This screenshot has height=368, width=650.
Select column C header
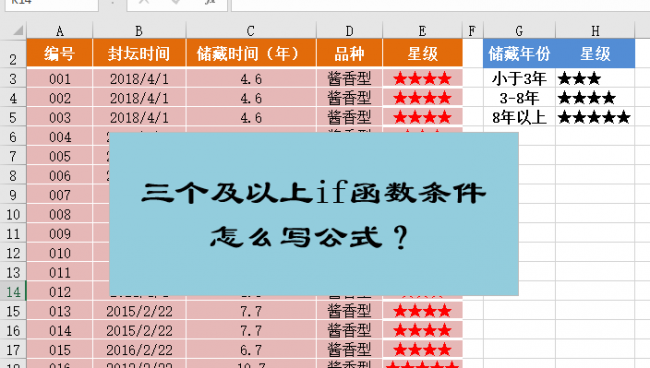251,31
